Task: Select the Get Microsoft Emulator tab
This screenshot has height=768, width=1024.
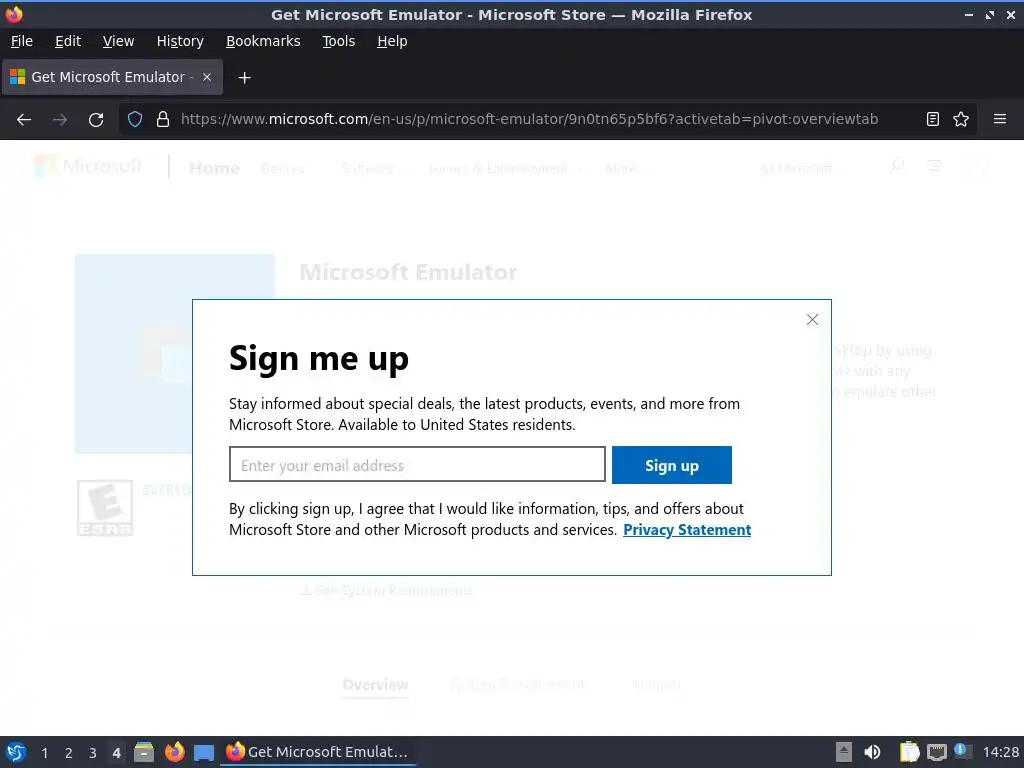Action: pos(112,77)
